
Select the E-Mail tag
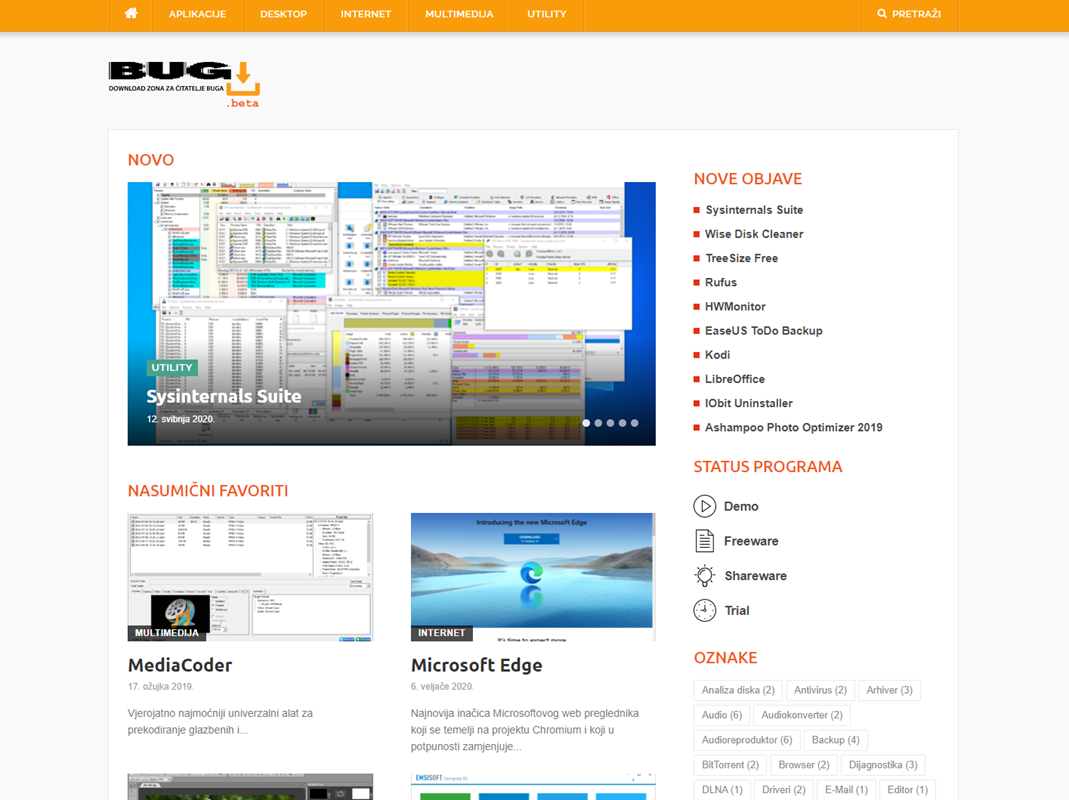click(847, 790)
